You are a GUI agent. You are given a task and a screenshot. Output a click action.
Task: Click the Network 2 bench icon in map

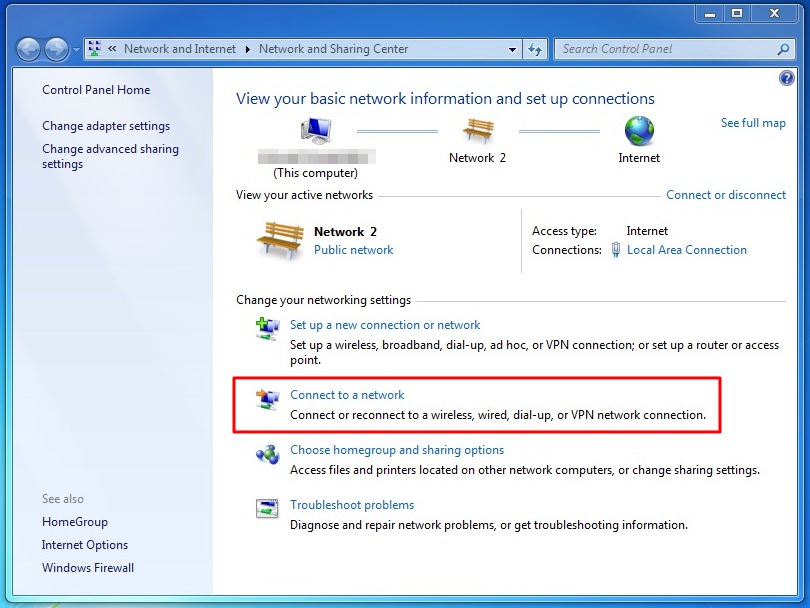click(x=477, y=131)
